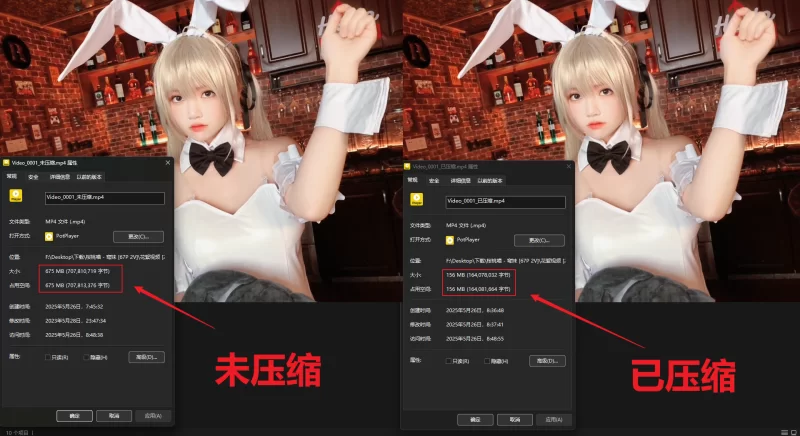
Task: Close the Video_0001_未压缩.mp4 properties window
Action: pos(167,162)
